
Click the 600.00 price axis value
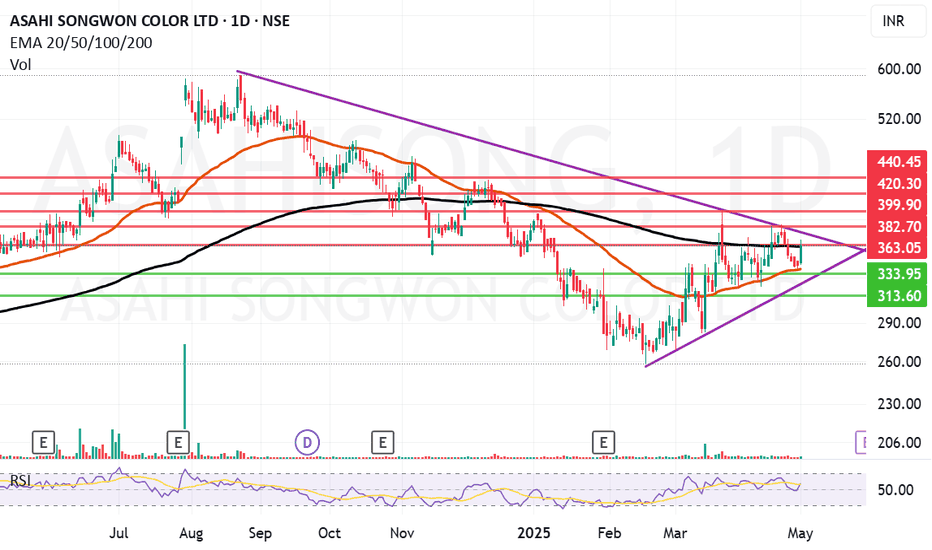click(899, 70)
